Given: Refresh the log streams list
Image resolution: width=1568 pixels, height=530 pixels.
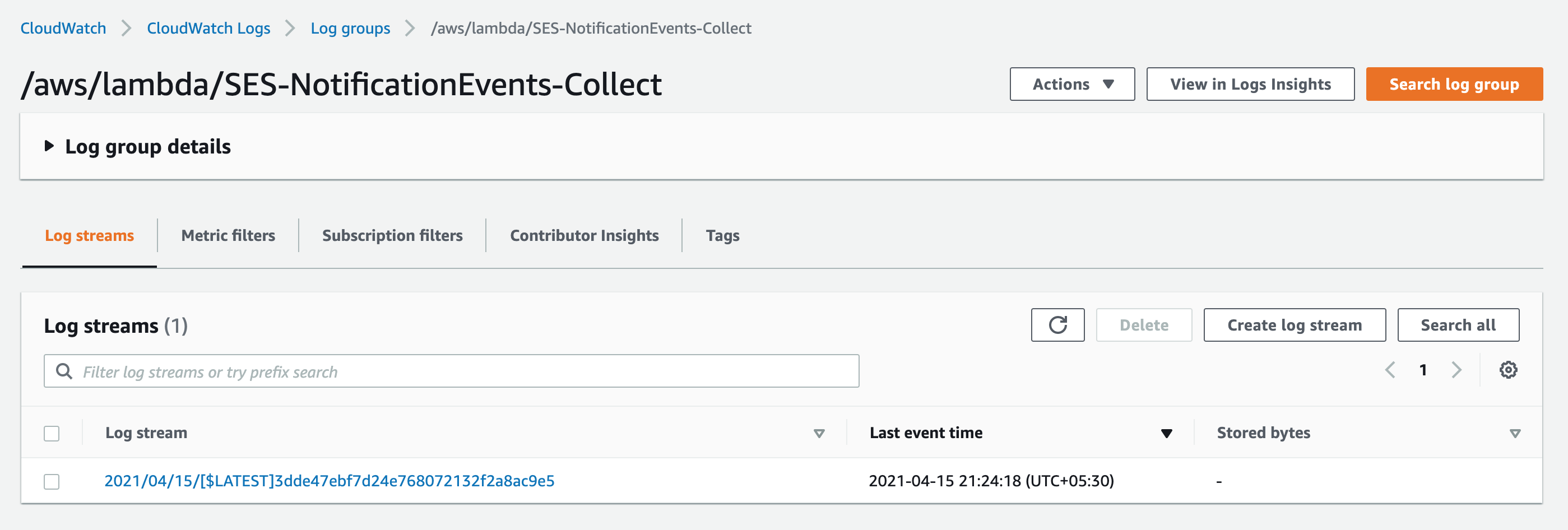Looking at the screenshot, I should coord(1057,325).
